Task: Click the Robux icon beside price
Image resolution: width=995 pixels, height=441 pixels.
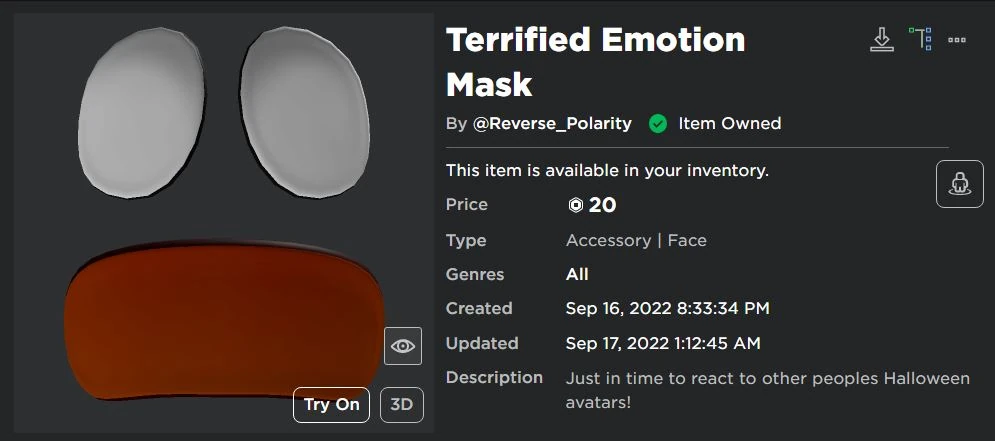Action: 575,205
